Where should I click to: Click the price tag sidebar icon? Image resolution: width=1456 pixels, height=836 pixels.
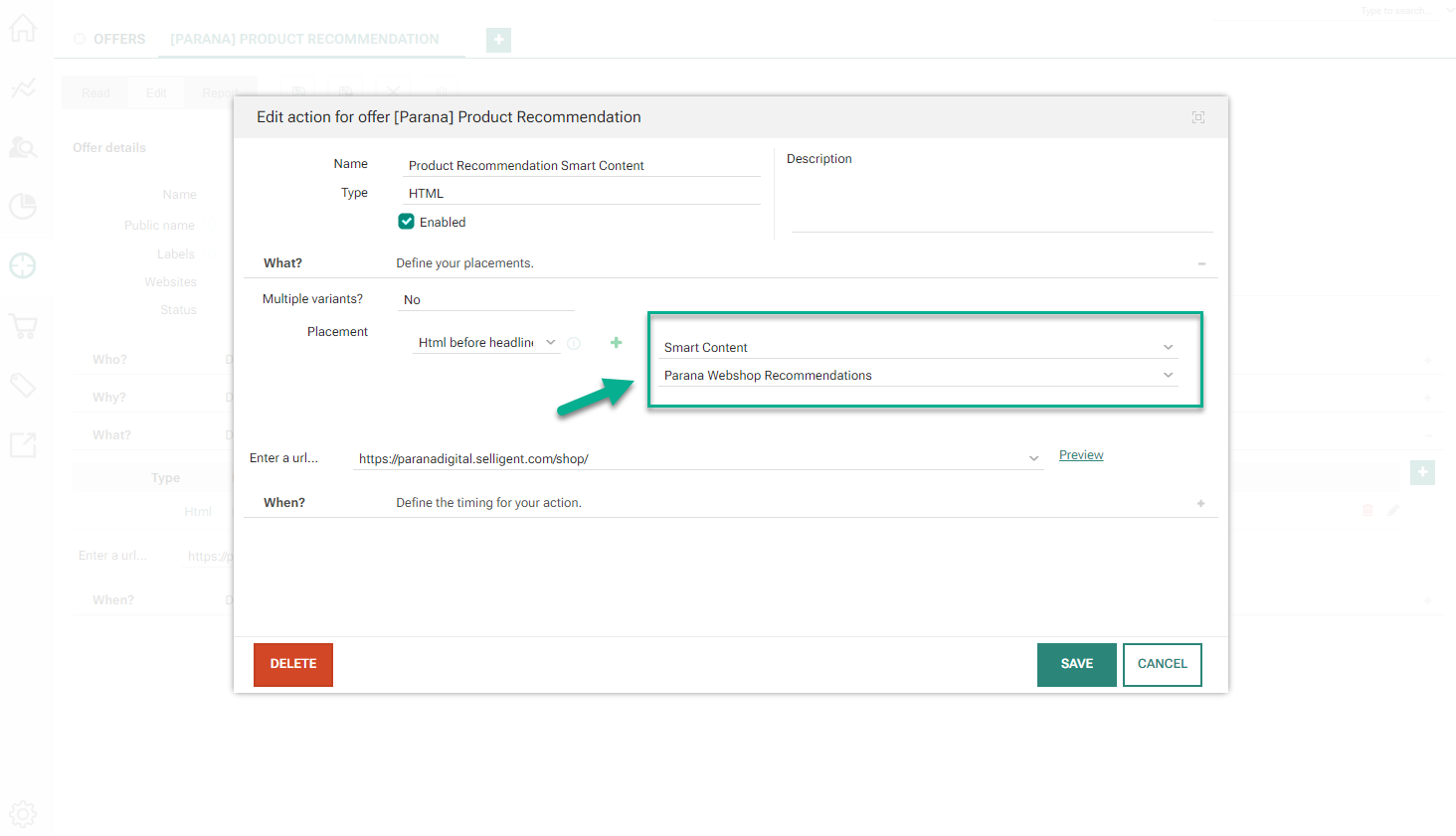tap(23, 385)
